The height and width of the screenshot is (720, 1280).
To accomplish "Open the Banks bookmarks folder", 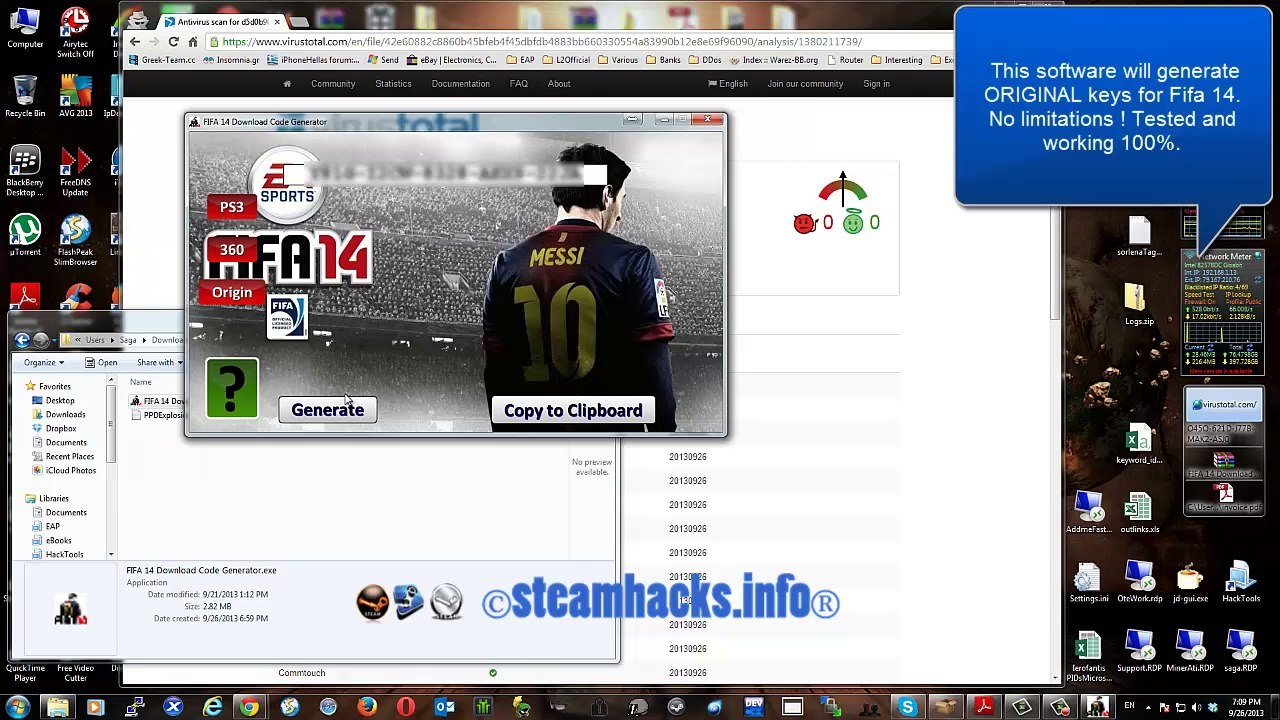I will pos(663,60).
